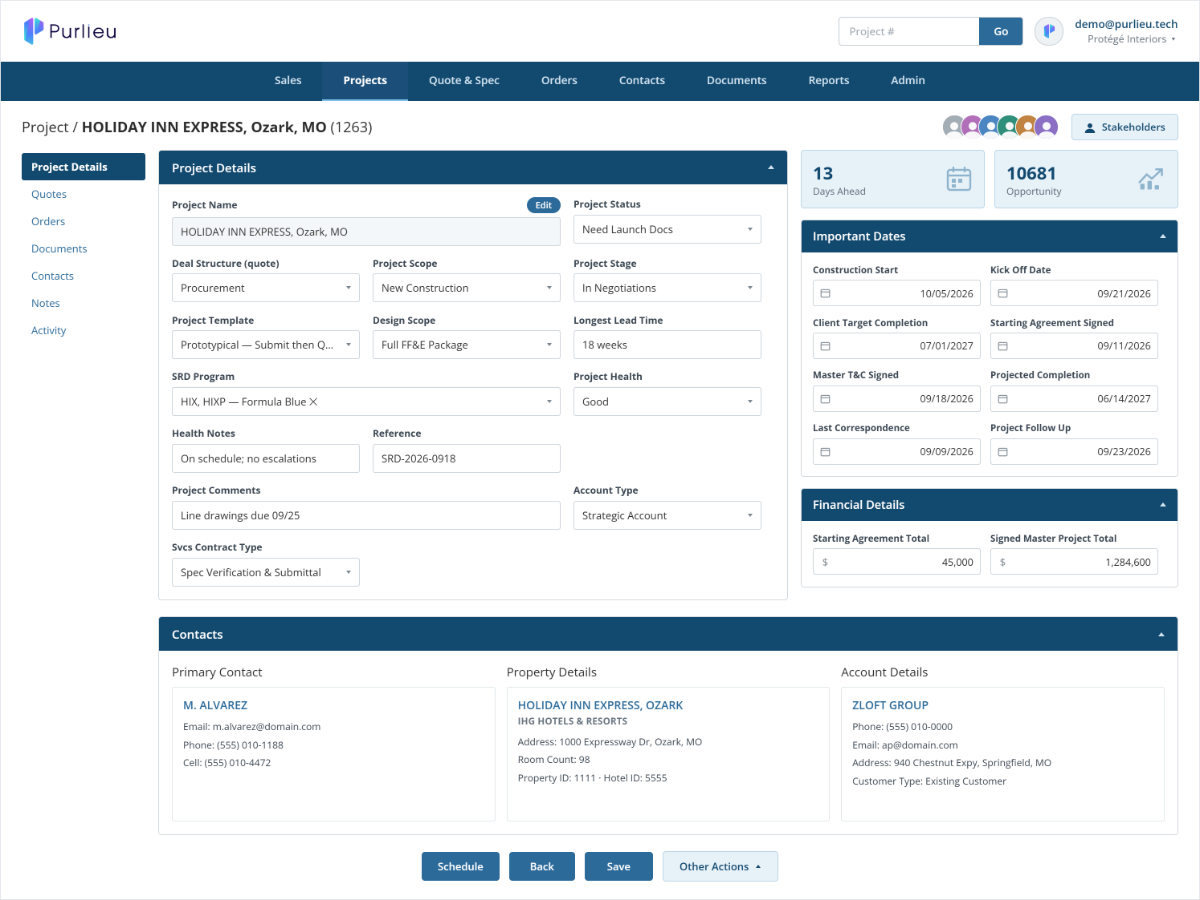Open the Project Scope dropdown
Screen dimensions: 1200x900
466,288
